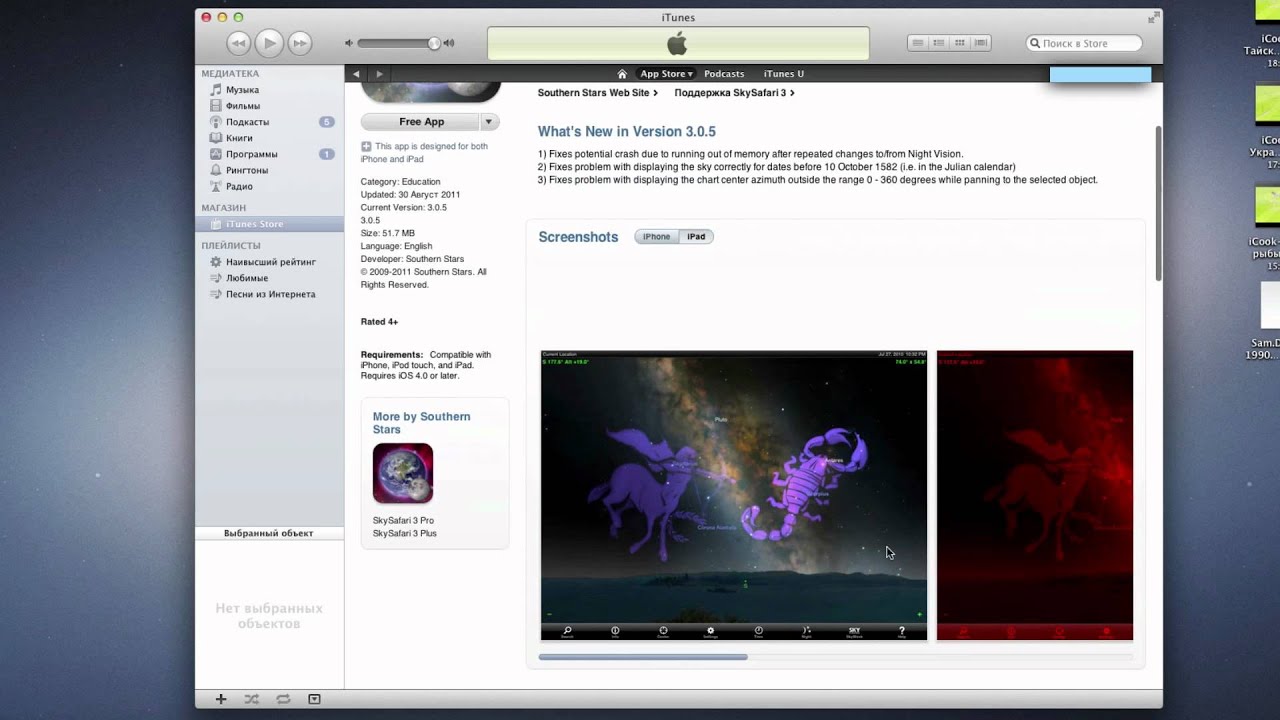1280x720 pixels.
Task: Open Southern Stars Web Site link
Action: click(597, 93)
